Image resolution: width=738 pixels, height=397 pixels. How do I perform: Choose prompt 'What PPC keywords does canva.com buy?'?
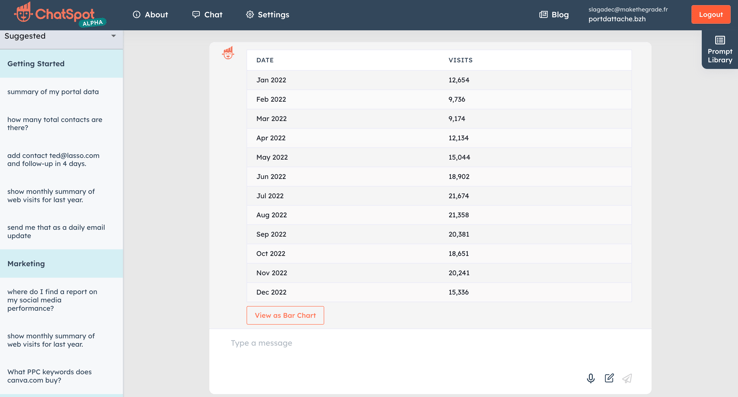(x=49, y=376)
